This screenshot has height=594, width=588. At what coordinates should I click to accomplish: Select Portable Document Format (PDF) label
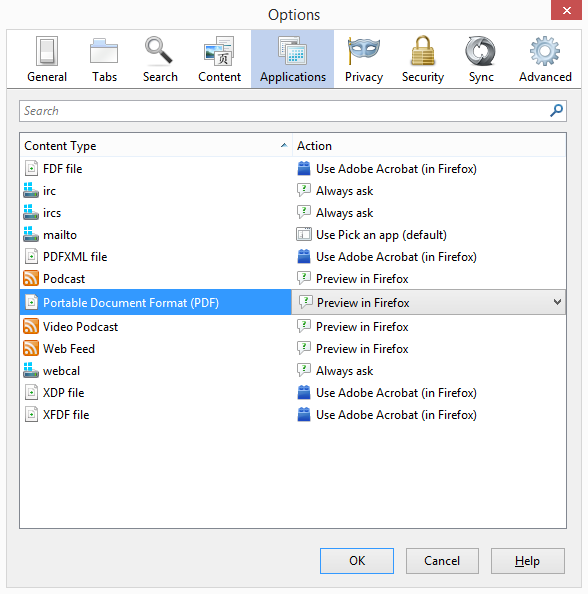point(131,302)
